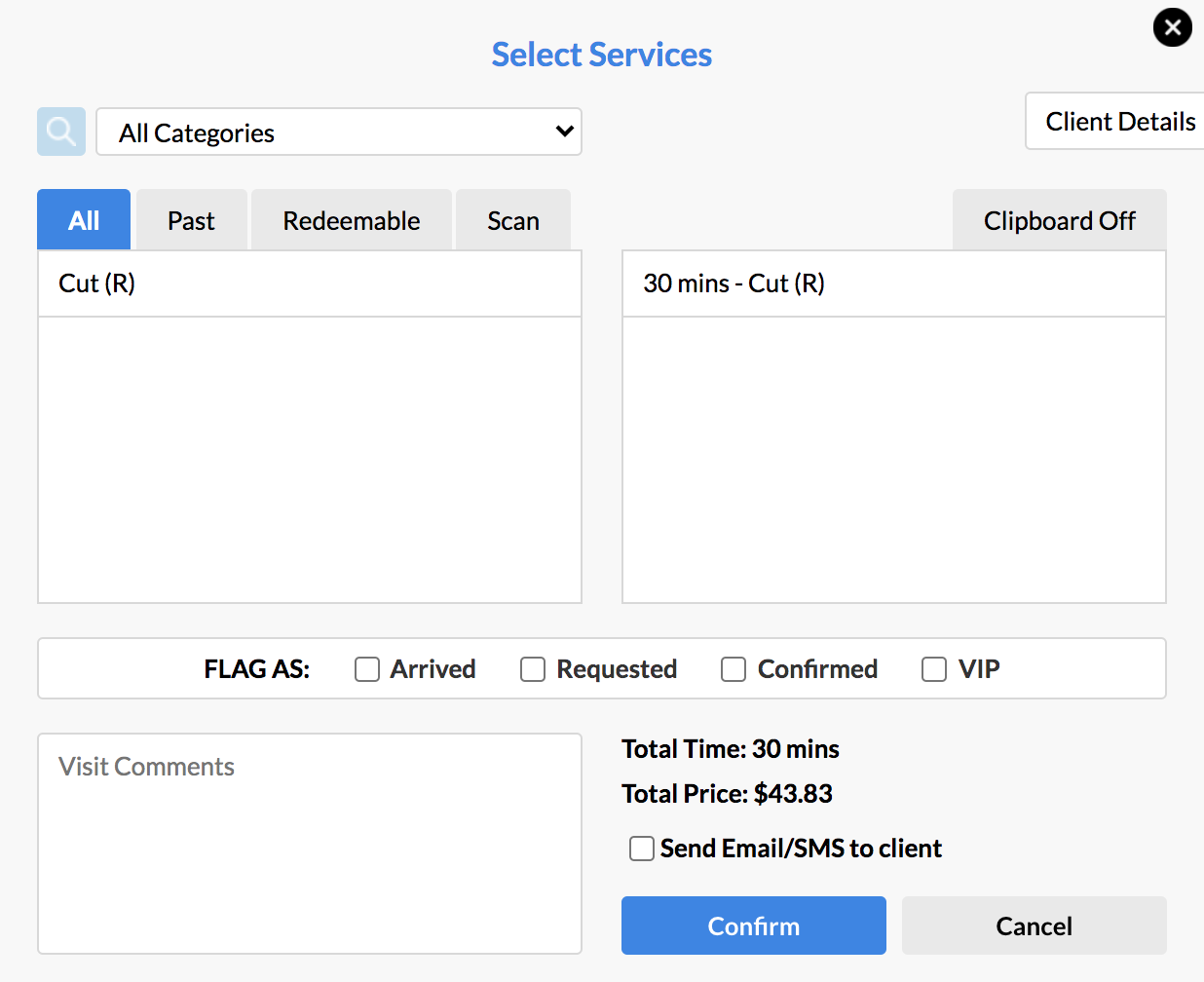This screenshot has height=982, width=1204.
Task: Click the 30 mins - Cut (R) entry
Action: [x=894, y=283]
